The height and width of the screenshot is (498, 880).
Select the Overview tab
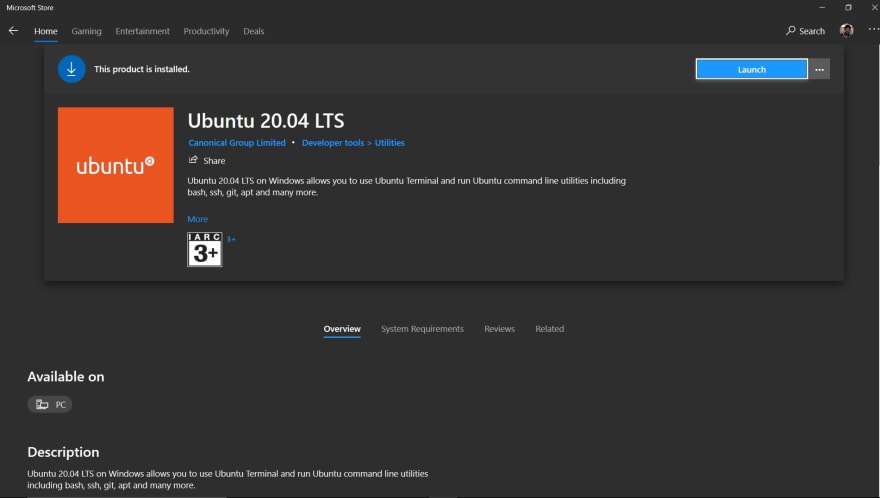pyautogui.click(x=342, y=329)
